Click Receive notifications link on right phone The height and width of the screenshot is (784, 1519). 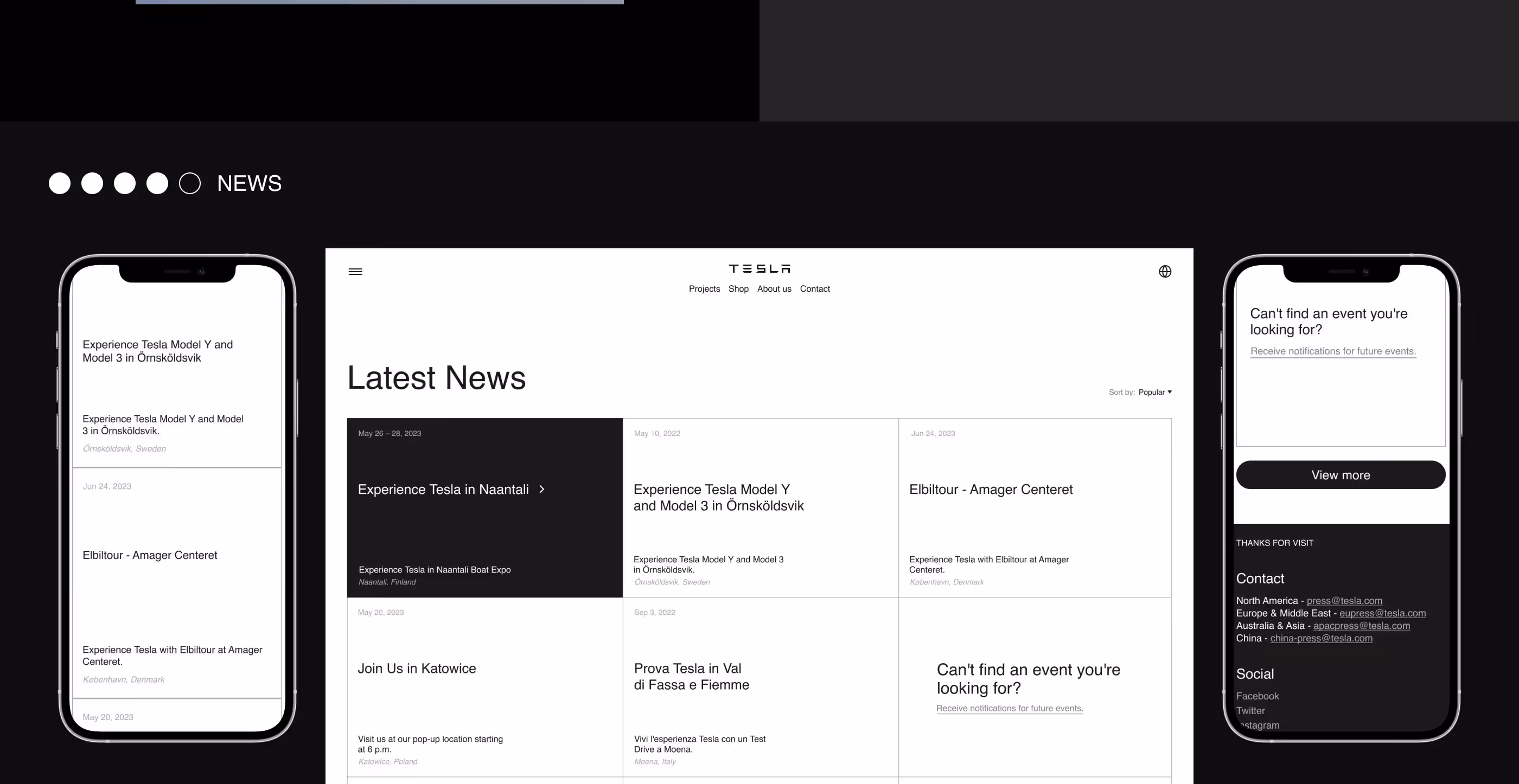1333,351
